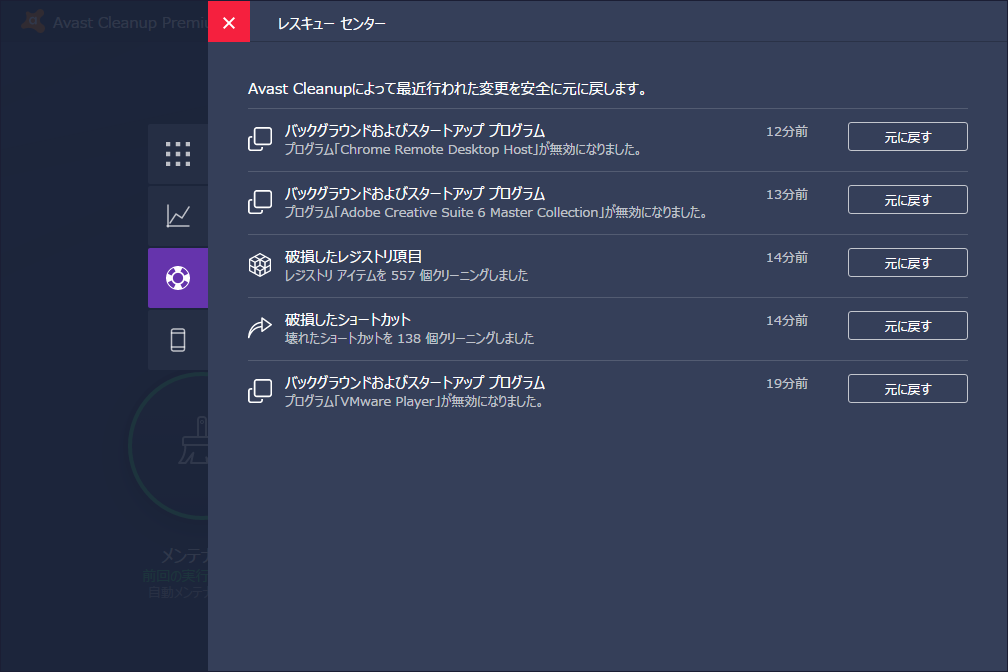Click 元に戻す for the VMware Player entry

(x=907, y=389)
